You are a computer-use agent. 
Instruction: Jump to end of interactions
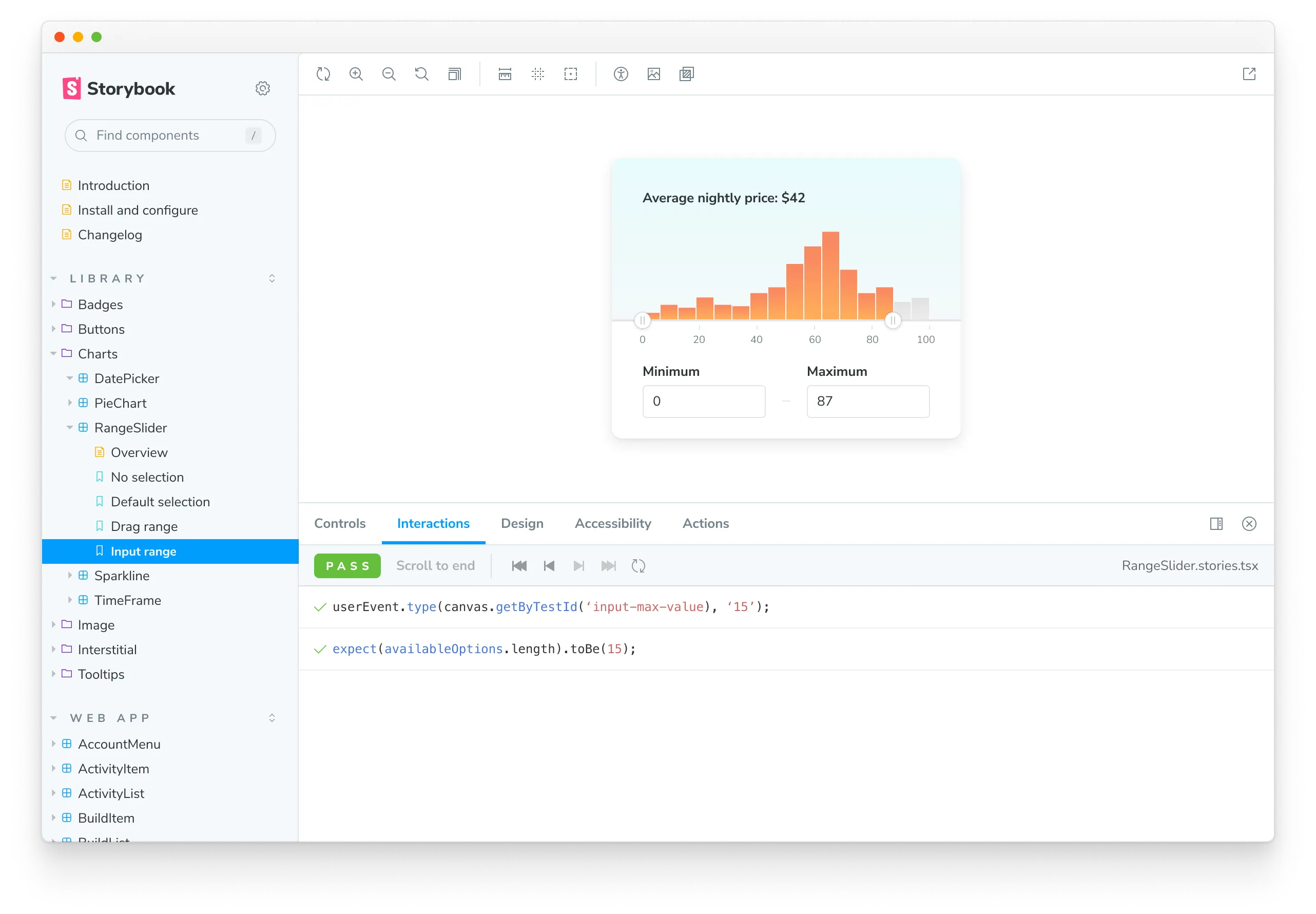[609, 566]
